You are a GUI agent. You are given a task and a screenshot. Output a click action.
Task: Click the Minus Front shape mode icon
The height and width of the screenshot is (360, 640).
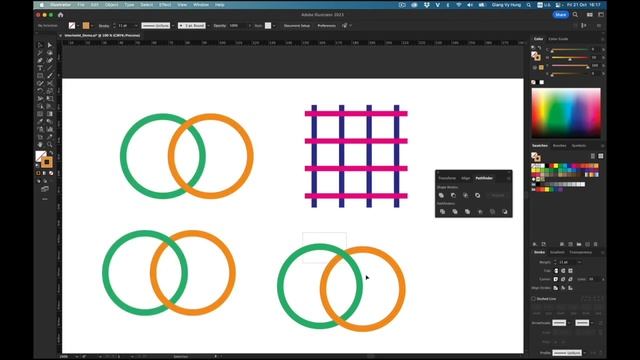coord(453,196)
